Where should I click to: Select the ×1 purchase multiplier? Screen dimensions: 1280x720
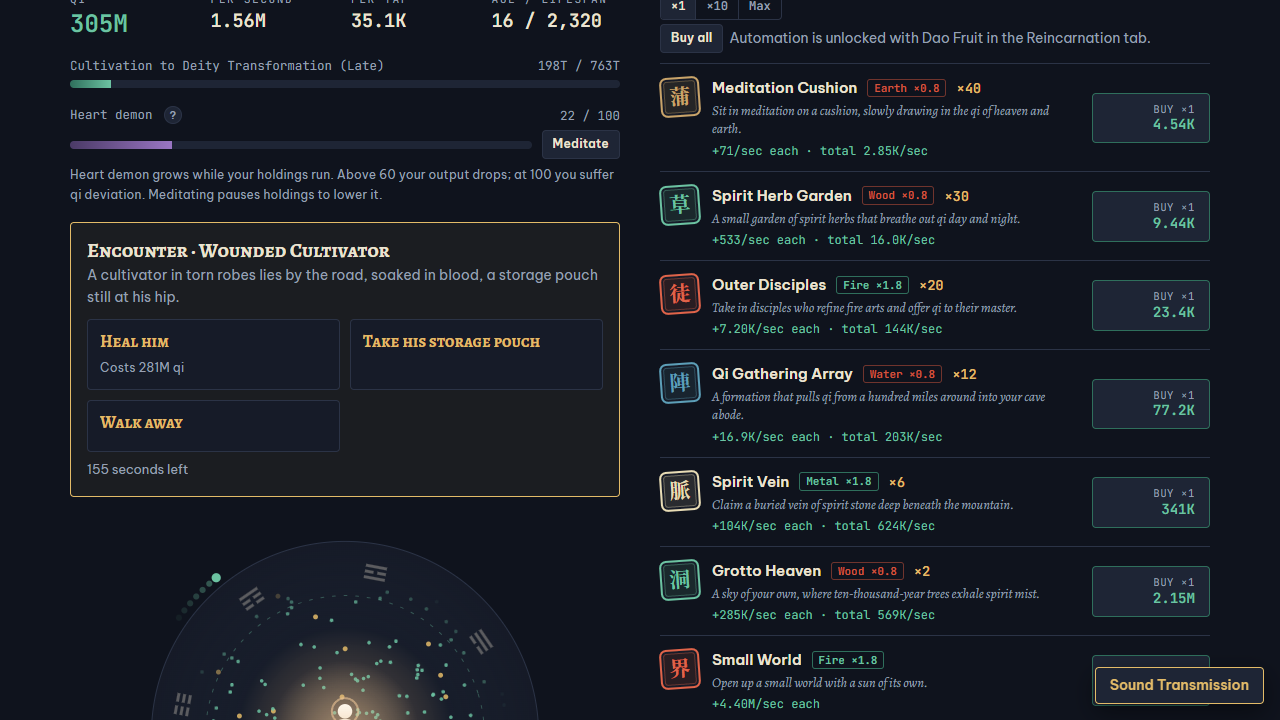click(679, 7)
